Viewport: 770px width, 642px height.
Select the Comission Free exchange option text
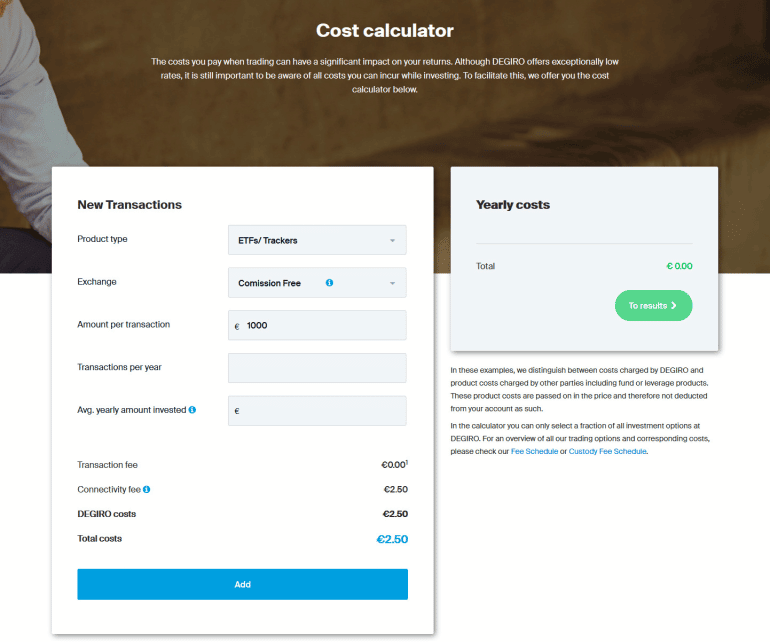coord(269,283)
